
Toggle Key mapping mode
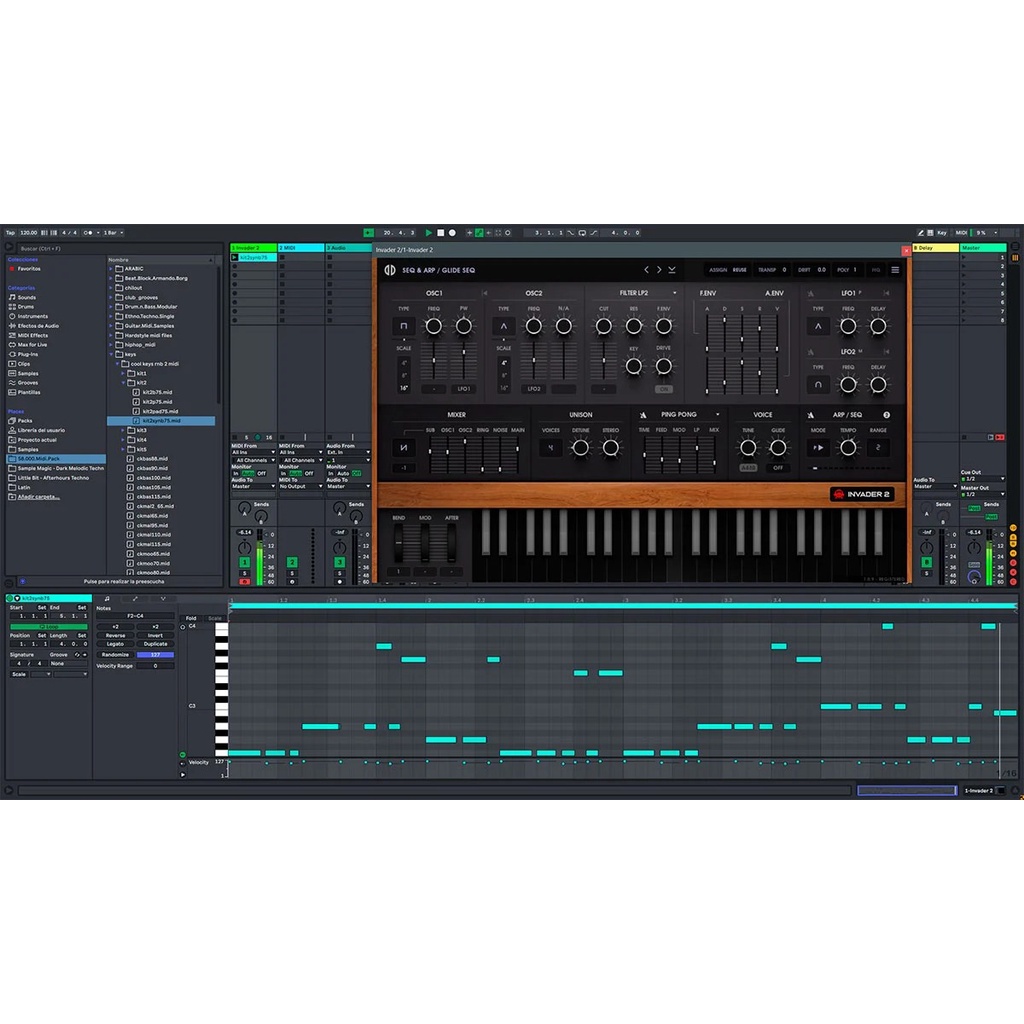pos(942,232)
